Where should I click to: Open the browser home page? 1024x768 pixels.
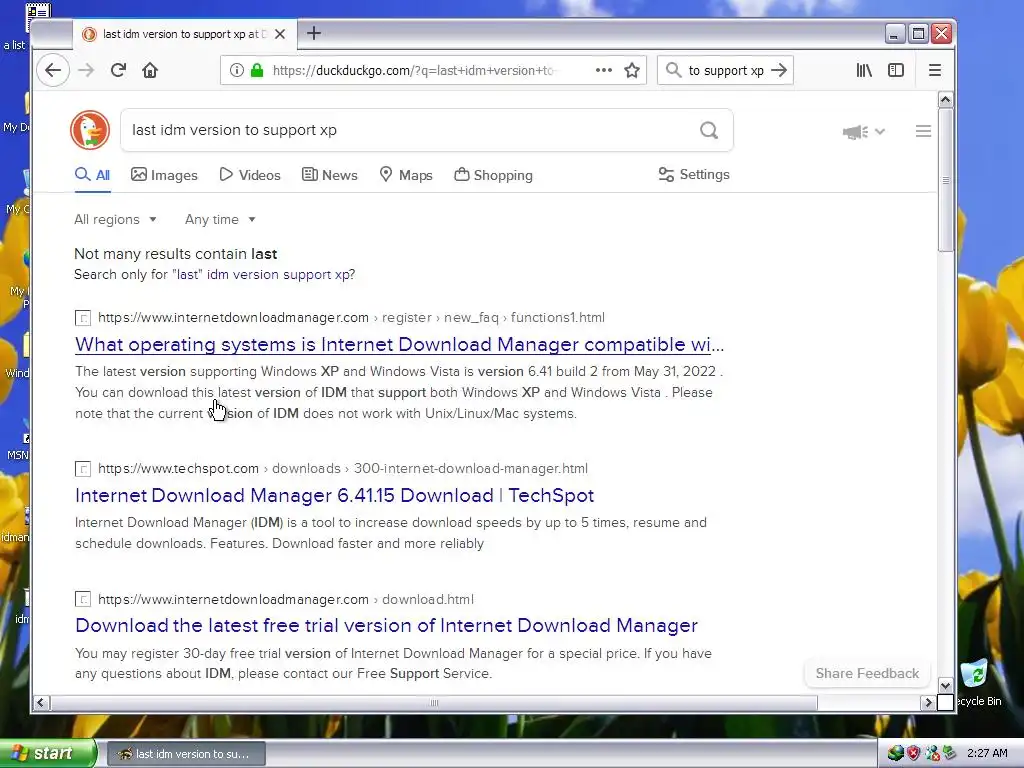150,71
